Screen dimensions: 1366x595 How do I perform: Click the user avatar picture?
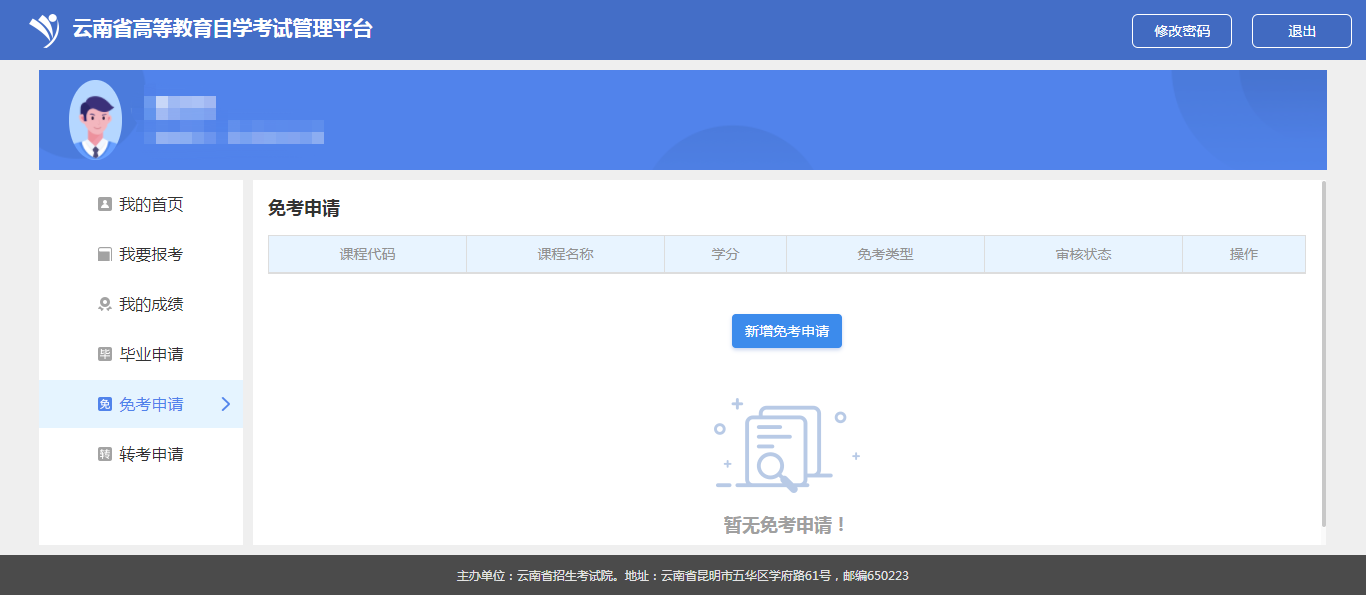95,120
